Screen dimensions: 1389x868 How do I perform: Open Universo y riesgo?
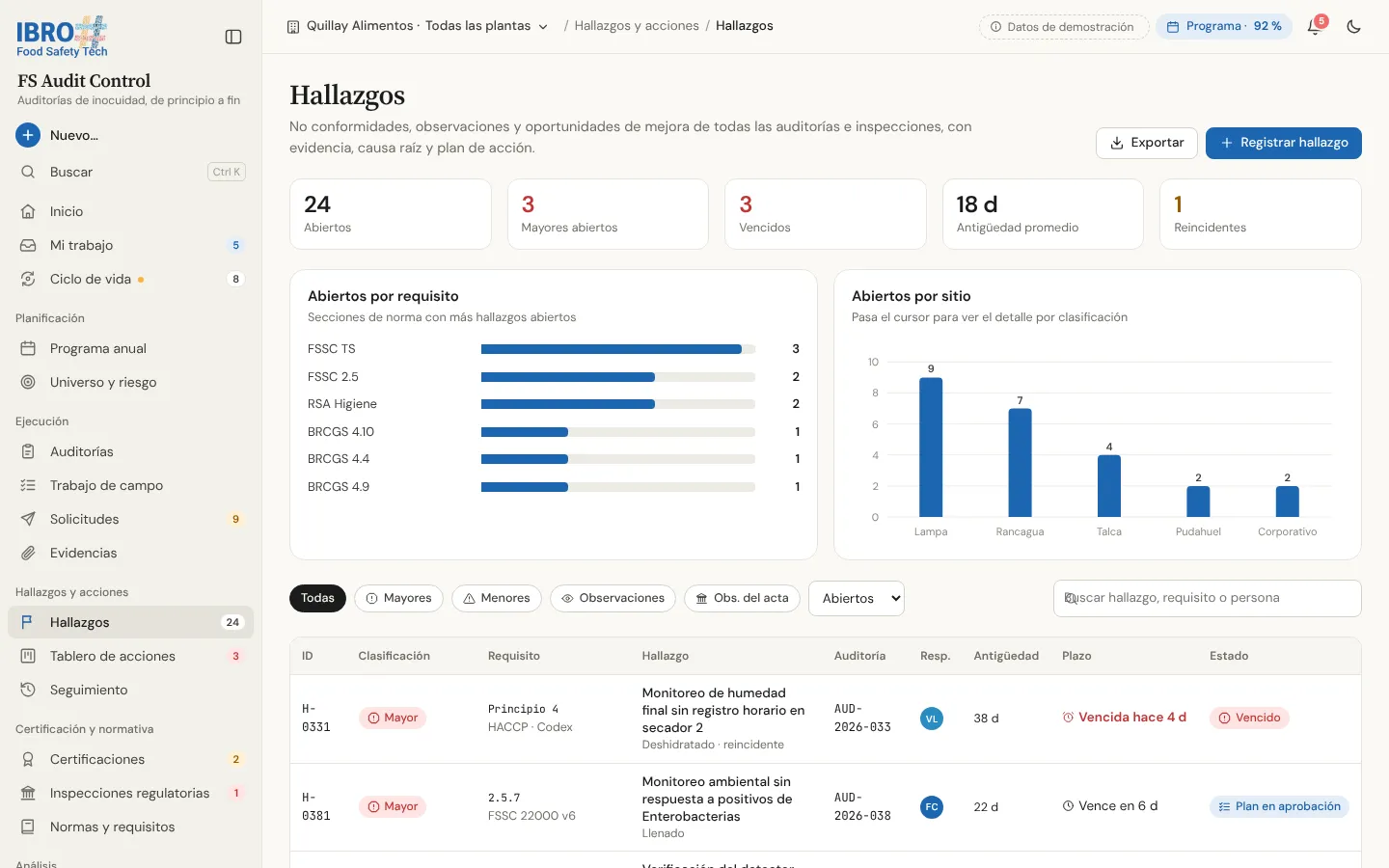pyautogui.click(x=130, y=382)
